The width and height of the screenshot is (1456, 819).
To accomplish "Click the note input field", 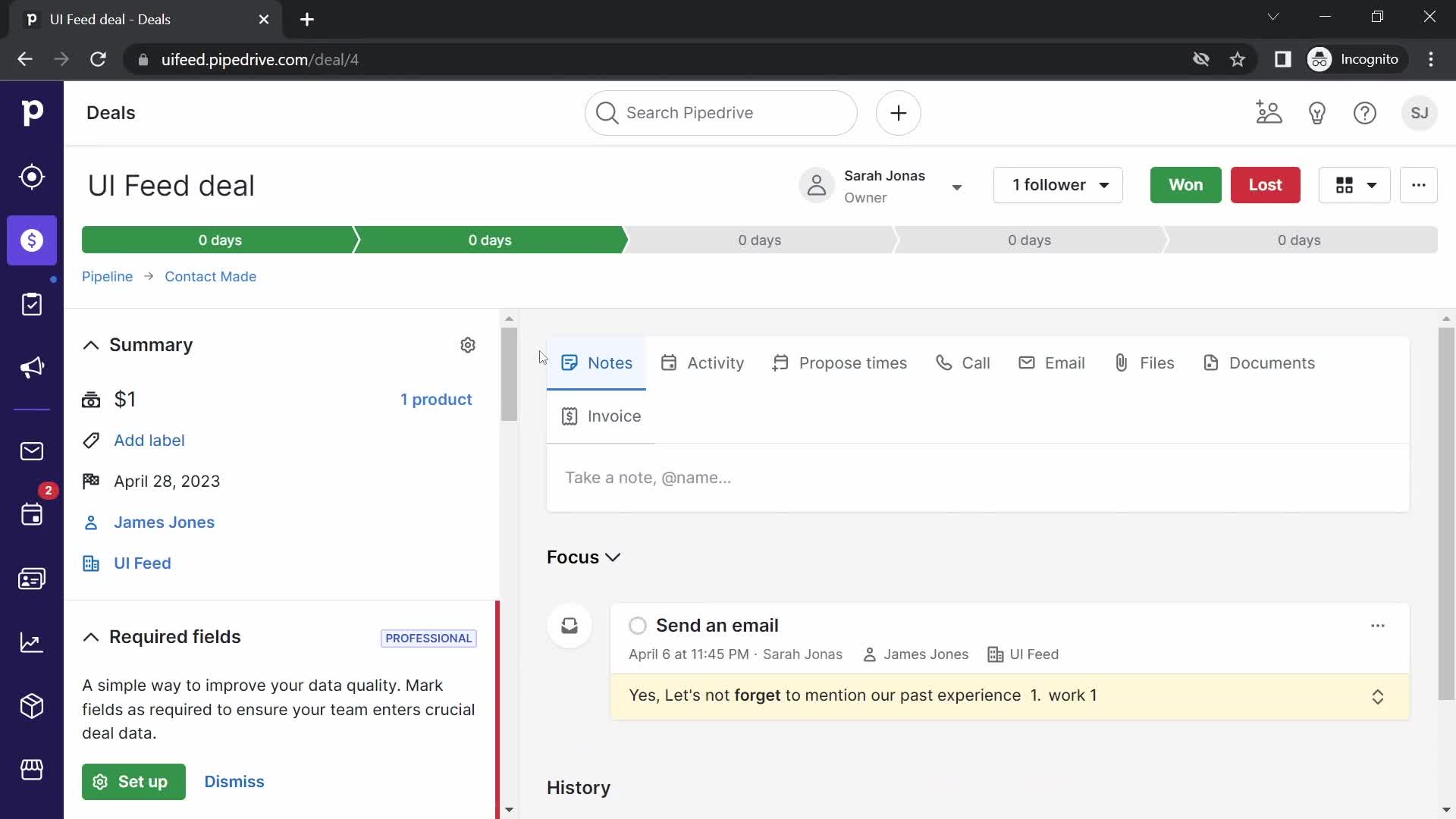I will point(979,478).
